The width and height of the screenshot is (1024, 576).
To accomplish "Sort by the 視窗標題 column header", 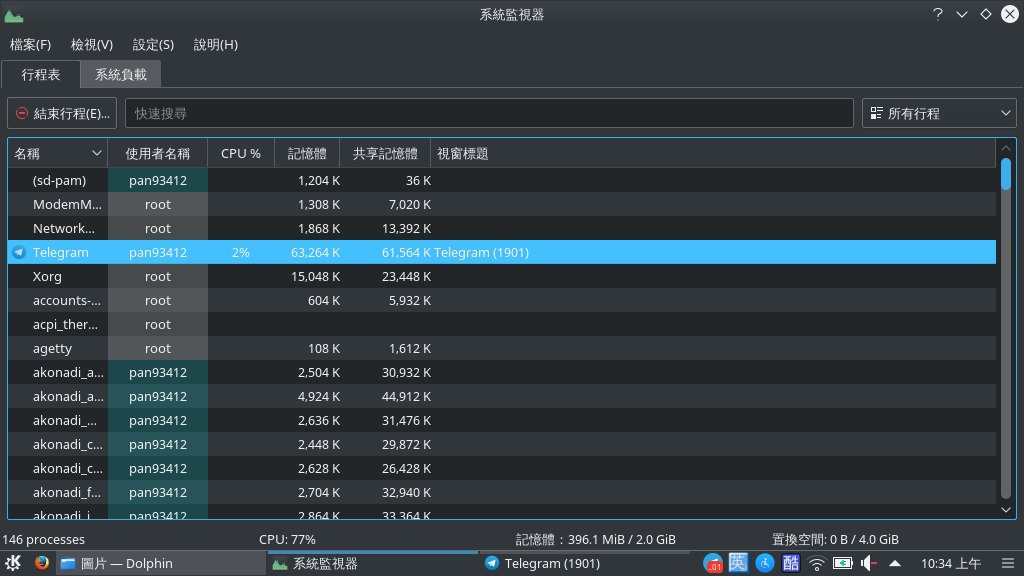I will pyautogui.click(x=713, y=153).
